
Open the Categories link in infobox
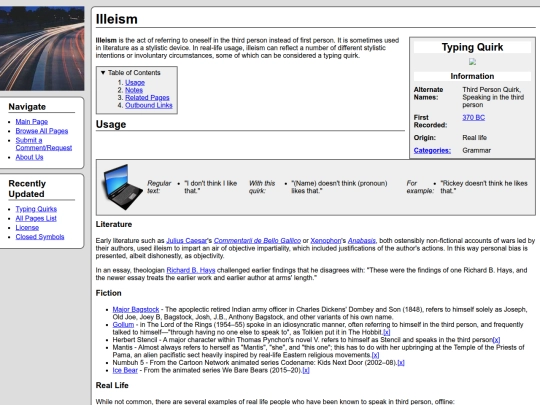click(432, 150)
